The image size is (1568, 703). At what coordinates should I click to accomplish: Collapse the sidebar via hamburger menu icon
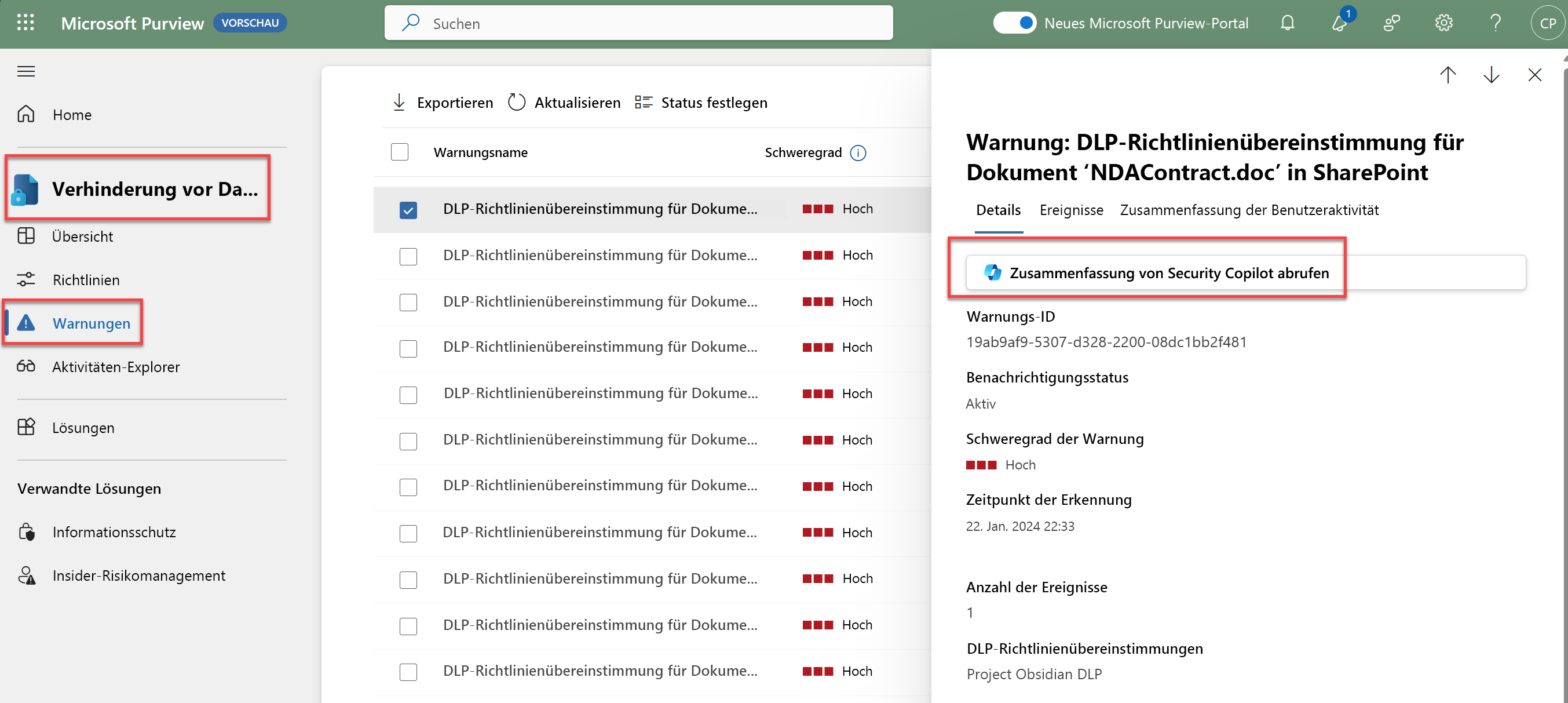point(25,71)
